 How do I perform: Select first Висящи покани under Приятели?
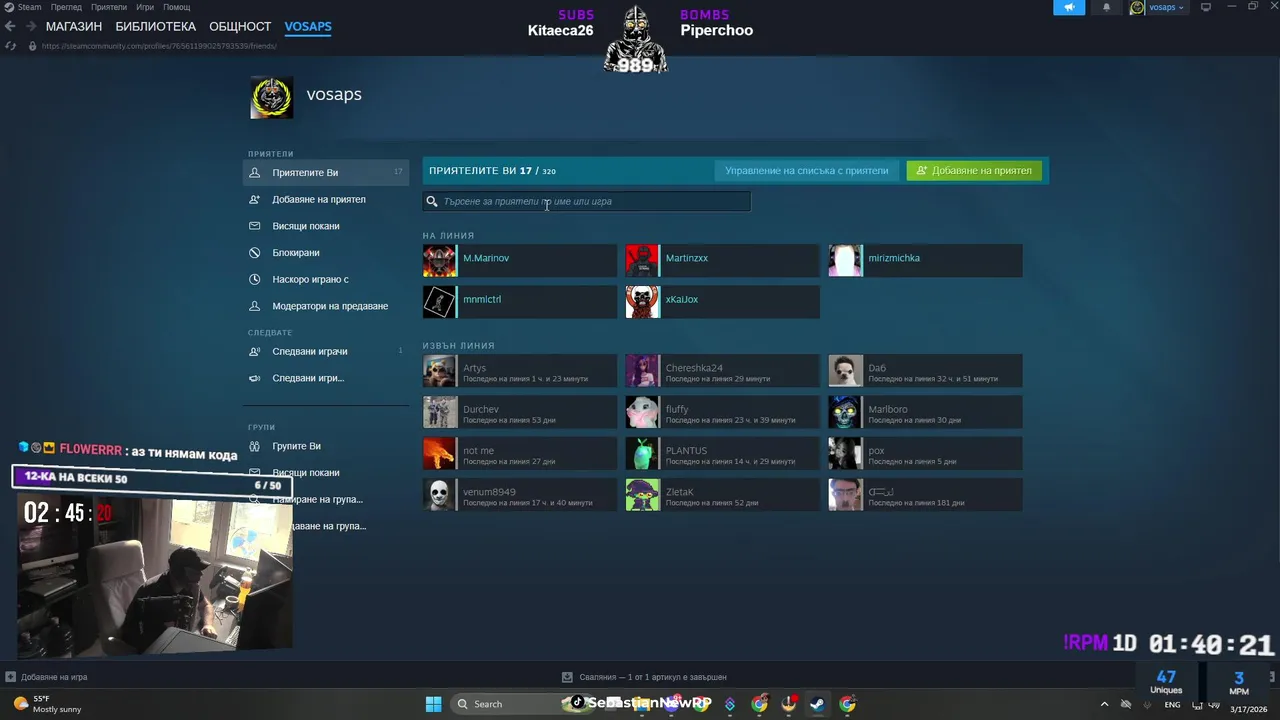[x=325, y=226]
